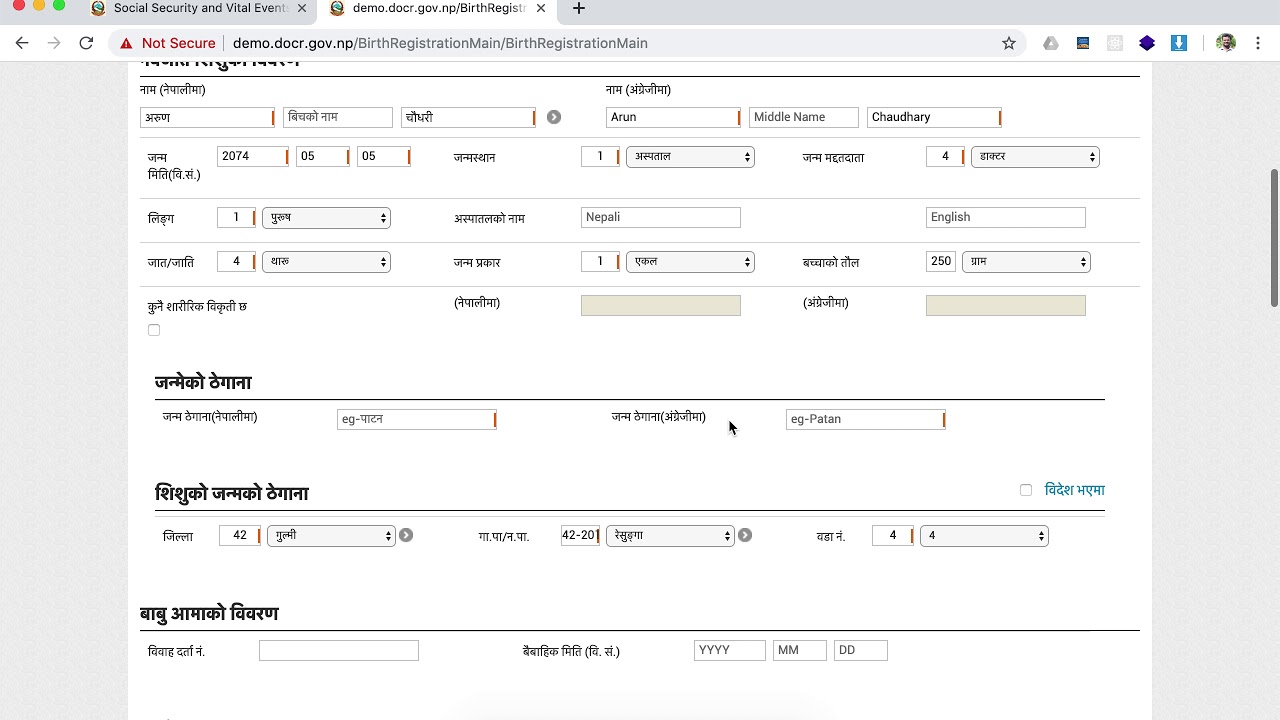Image resolution: width=1280 pixels, height=720 pixels.
Task: Click round arrow icon next to जिल्ला dropdown
Action: click(x=406, y=535)
